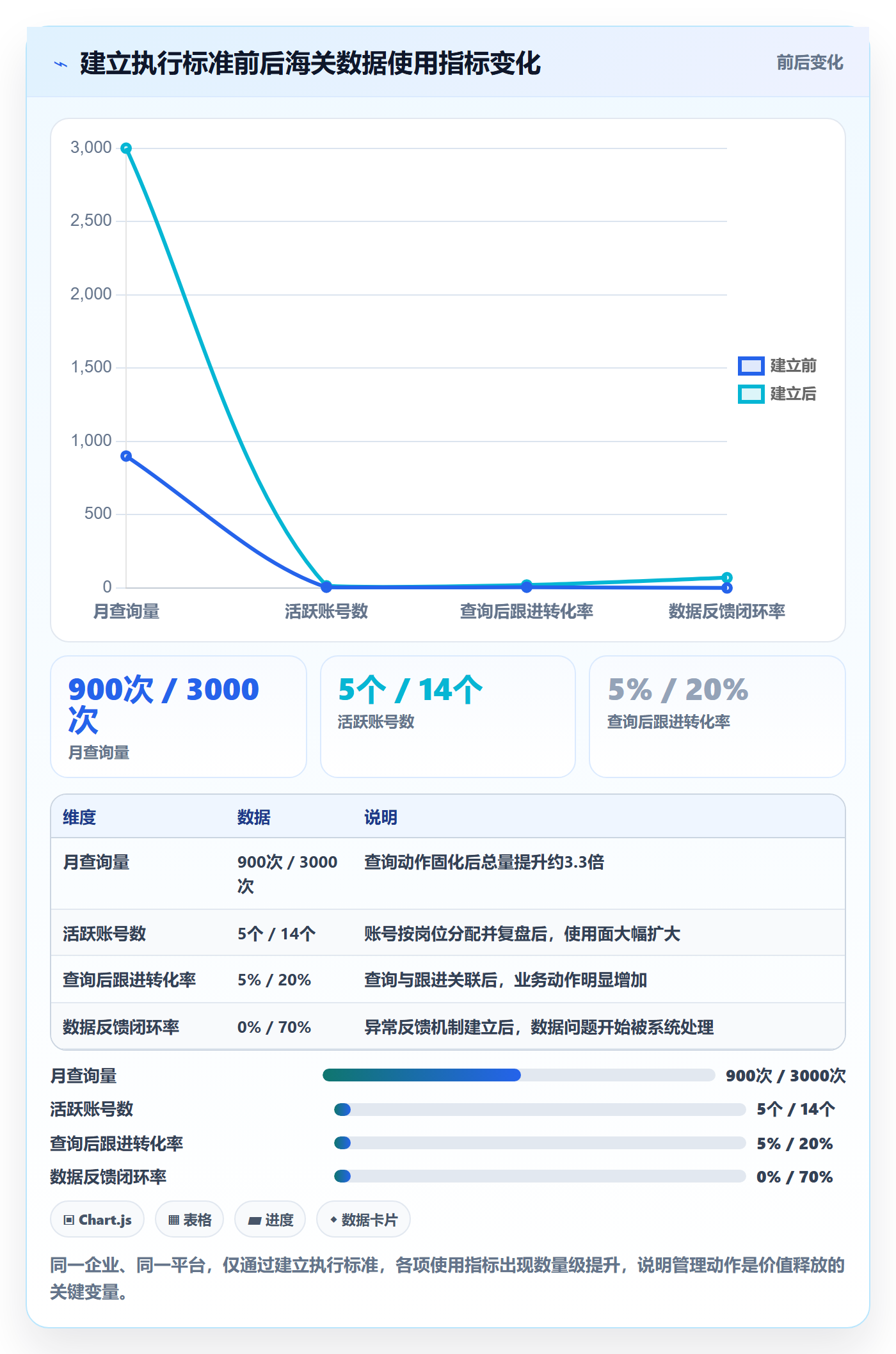Click the 3,000 y-axis tick label
The width and height of the screenshot is (896, 1354).
91,148
